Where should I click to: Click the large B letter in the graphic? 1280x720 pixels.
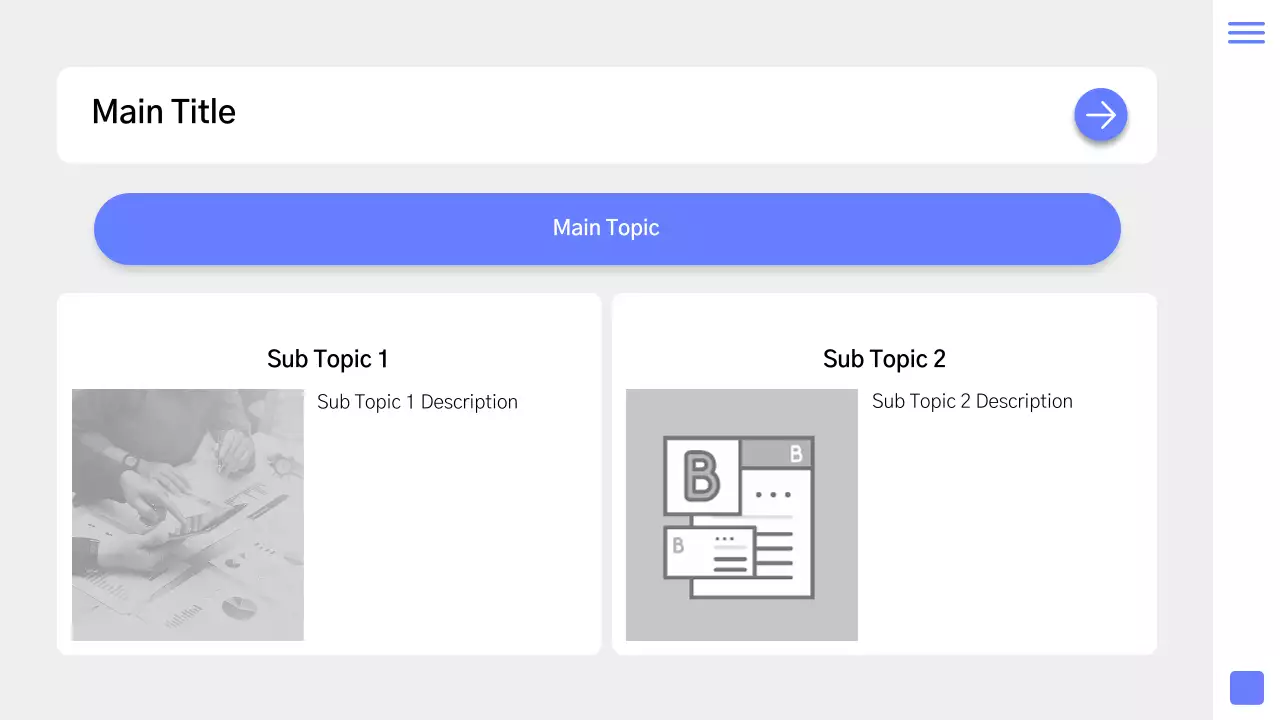click(701, 476)
